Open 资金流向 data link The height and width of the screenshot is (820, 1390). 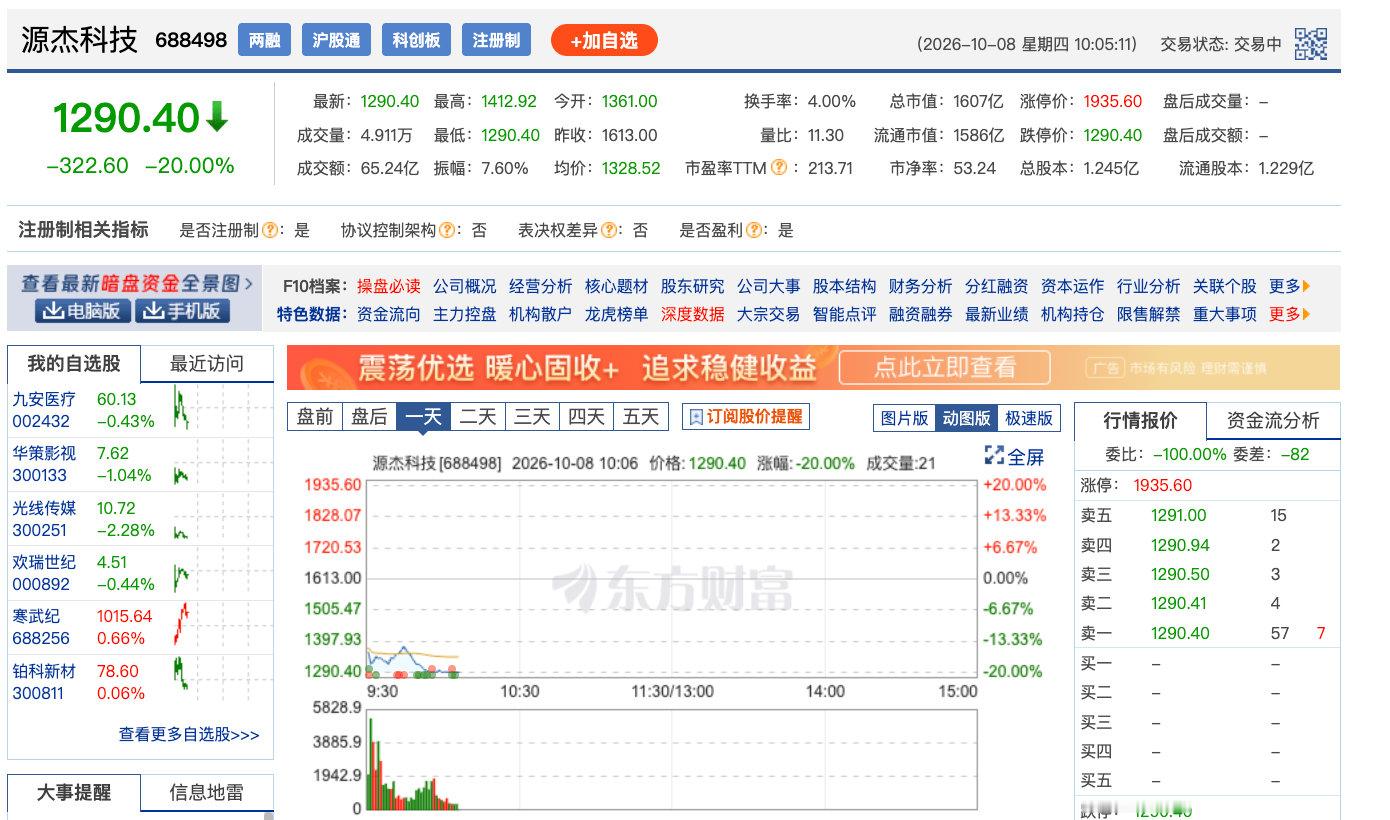tap(389, 314)
